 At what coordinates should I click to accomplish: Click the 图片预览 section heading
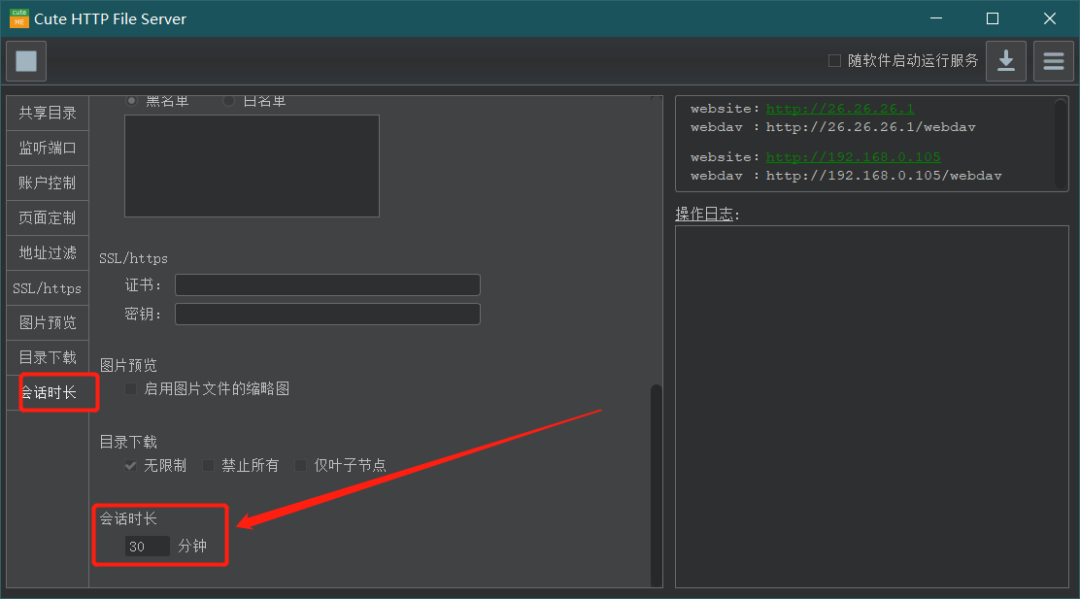pyautogui.click(x=128, y=365)
